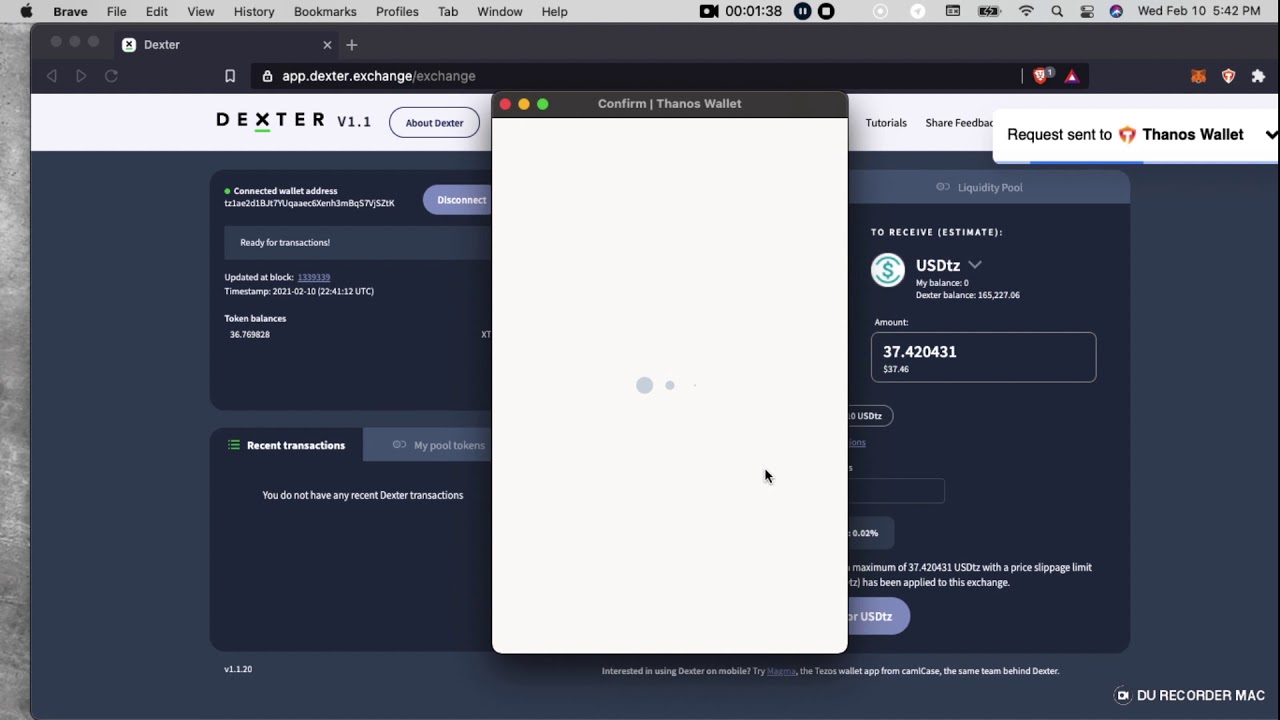1280x720 pixels.
Task: Open the File menu
Action: pyautogui.click(x=116, y=11)
